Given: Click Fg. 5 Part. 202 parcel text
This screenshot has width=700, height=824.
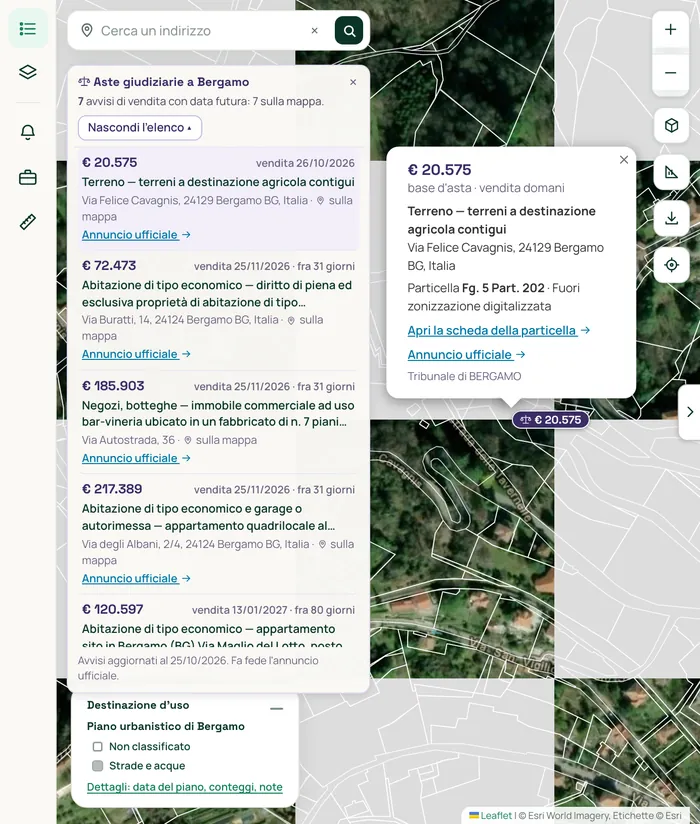Looking at the screenshot, I should pos(503,288).
